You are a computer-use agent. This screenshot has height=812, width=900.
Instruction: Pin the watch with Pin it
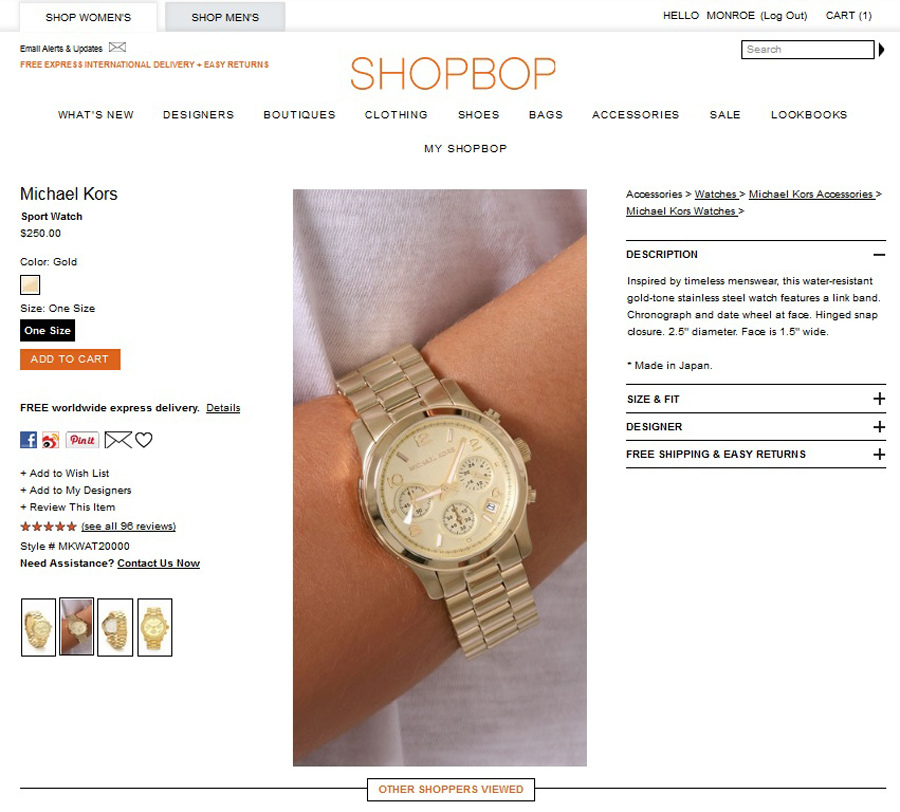coord(82,440)
